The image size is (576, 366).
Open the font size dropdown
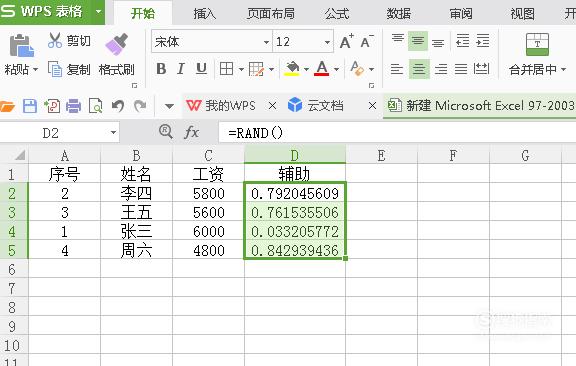coord(327,42)
